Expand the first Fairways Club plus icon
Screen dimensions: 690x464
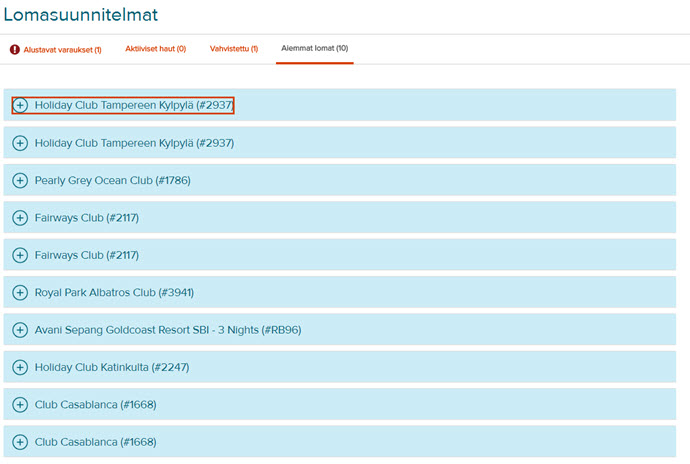pyautogui.click(x=20, y=218)
